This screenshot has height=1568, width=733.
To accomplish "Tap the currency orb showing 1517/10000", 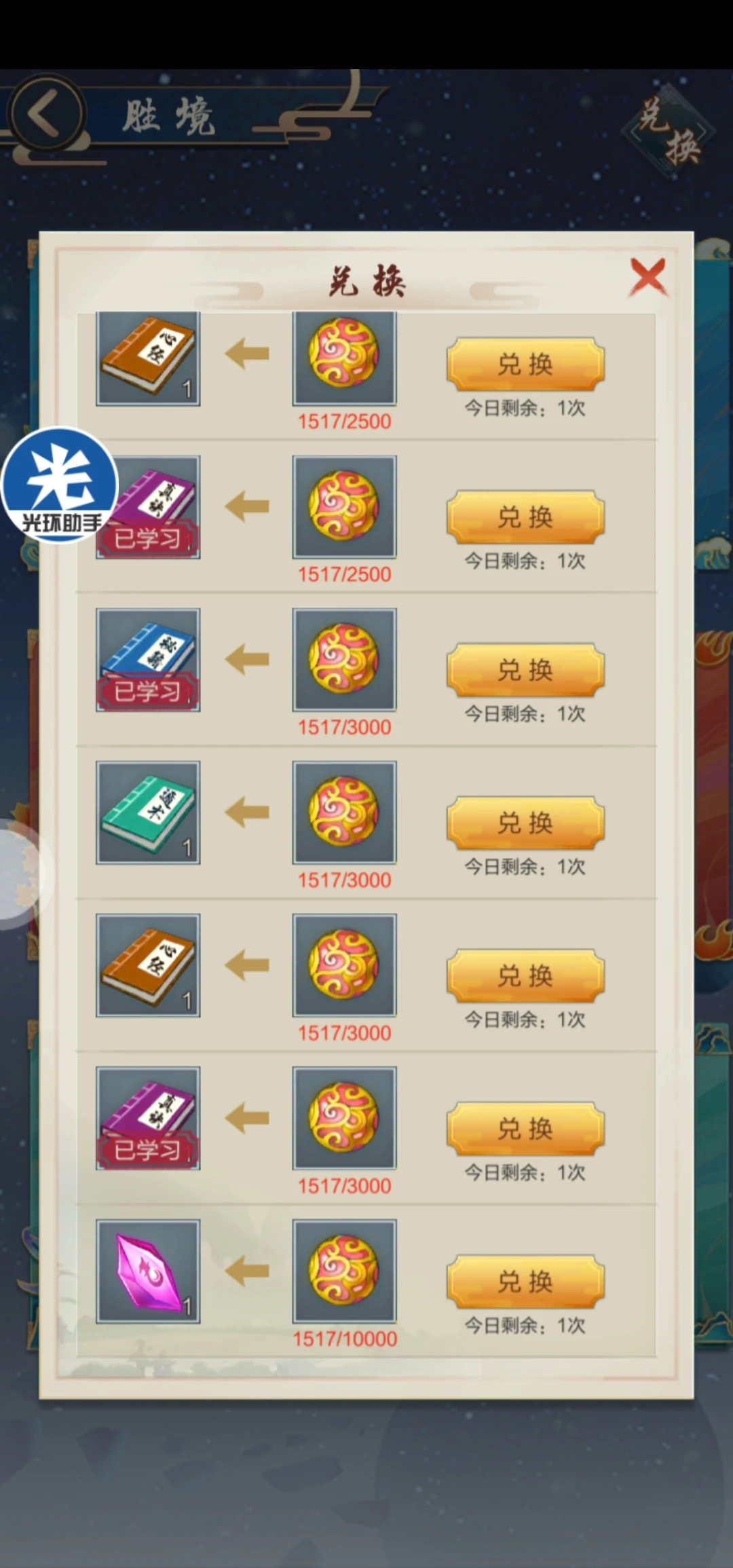I will click(x=344, y=1271).
